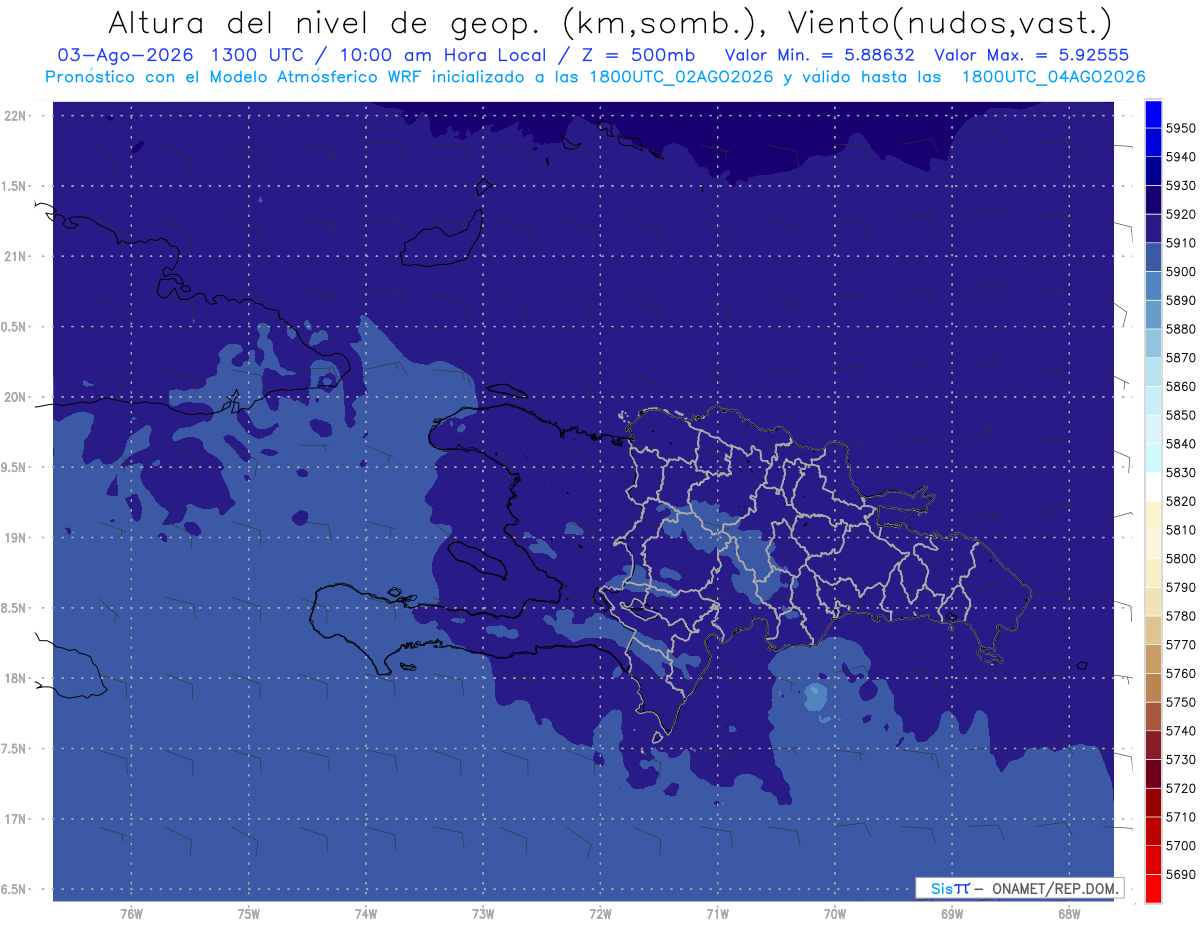The width and height of the screenshot is (1200, 927).
Task: Click the '5830' color bar value
Action: [x=1180, y=473]
